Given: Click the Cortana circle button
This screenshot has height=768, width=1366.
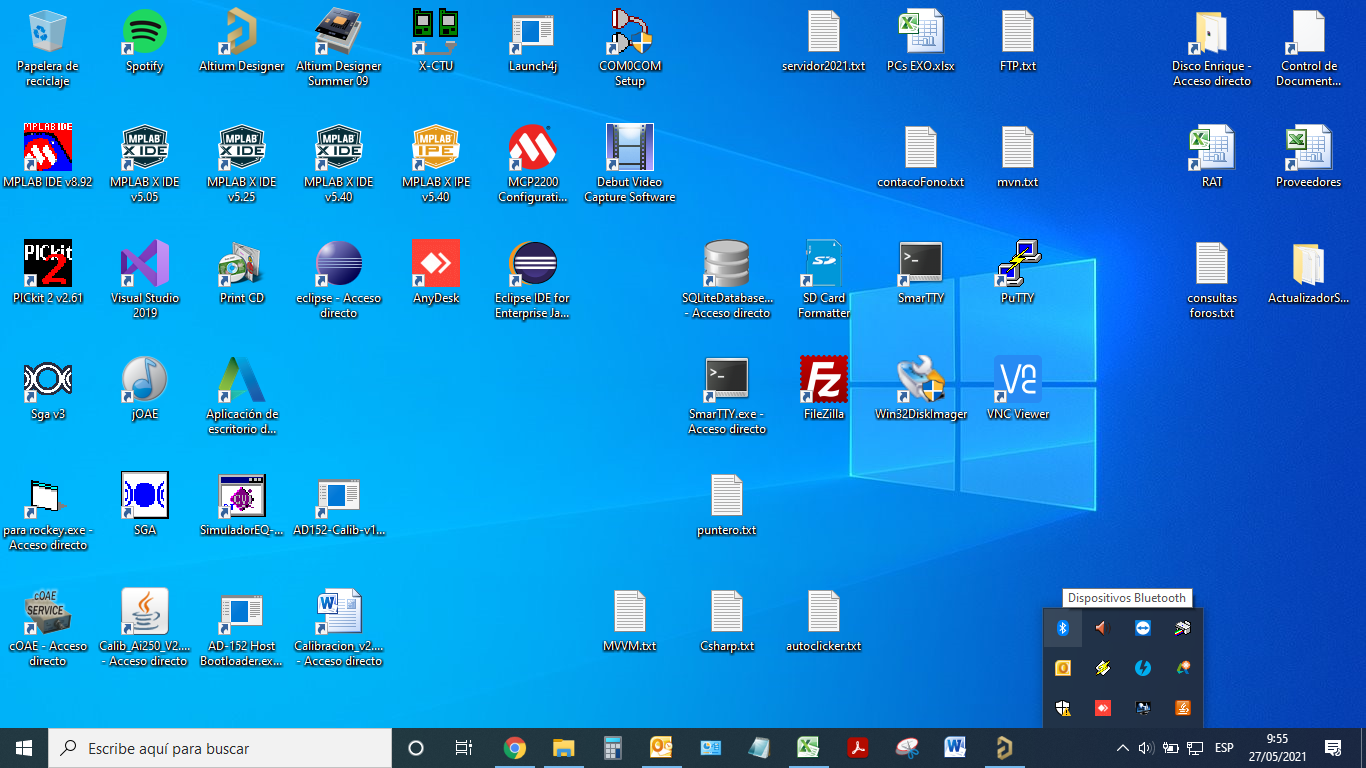Looking at the screenshot, I should pyautogui.click(x=416, y=748).
